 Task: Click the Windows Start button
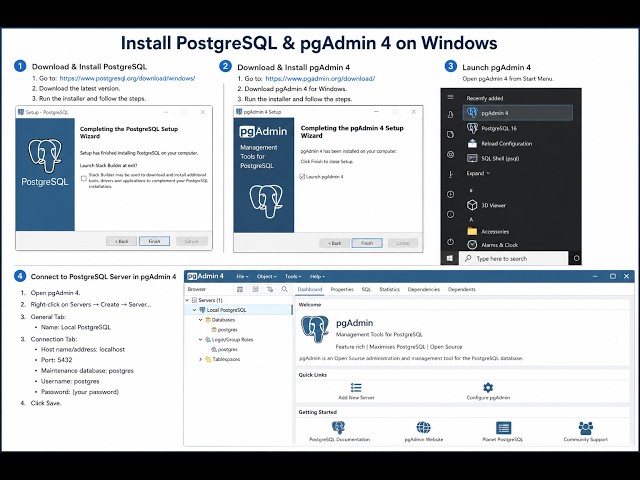click(x=450, y=258)
